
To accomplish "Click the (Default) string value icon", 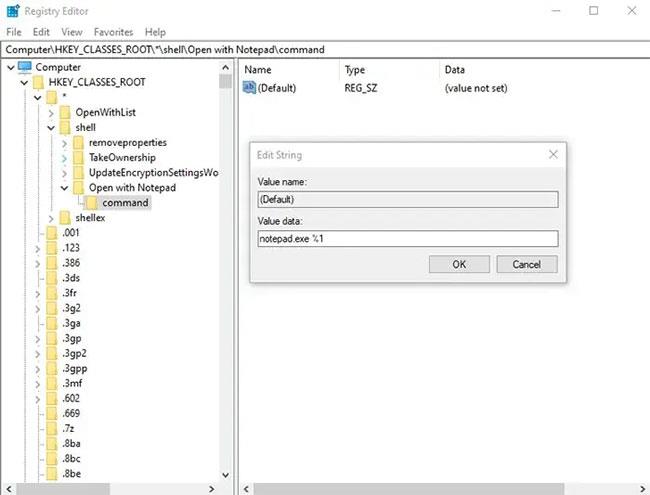I will coord(249,88).
